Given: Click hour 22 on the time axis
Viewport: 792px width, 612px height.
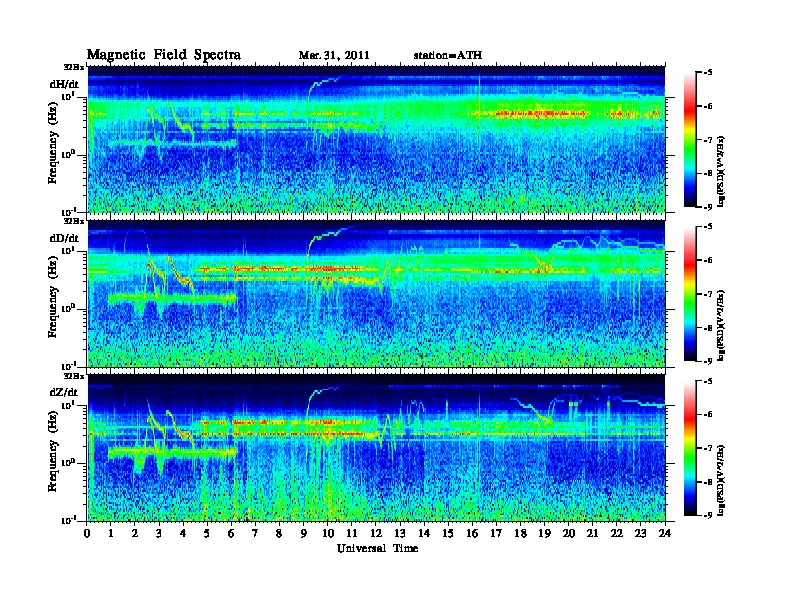Looking at the screenshot, I should (617, 533).
